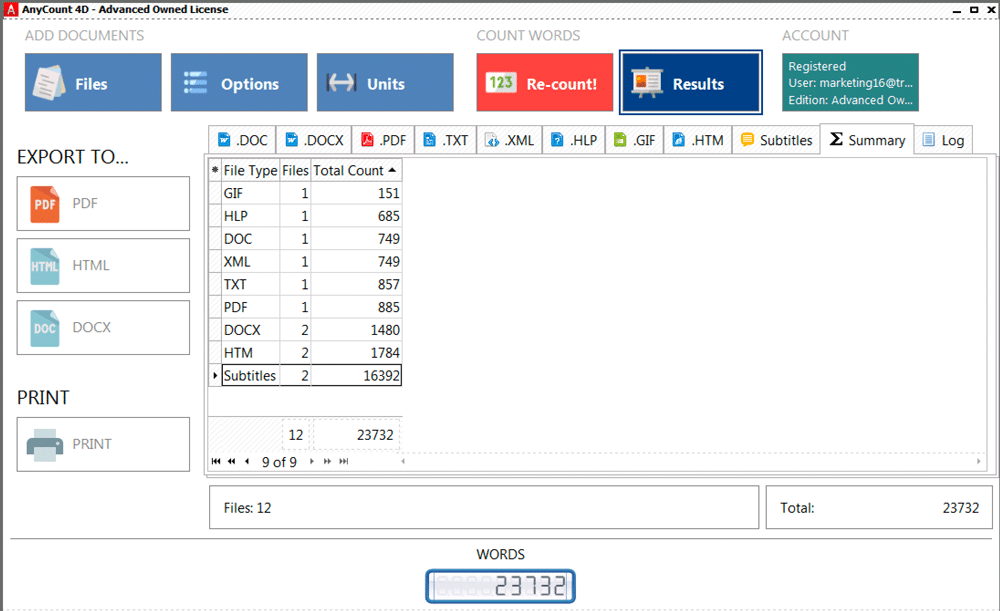Screen dimensions: 1000x611
Task: Select the HTM row
Action: [305, 353]
